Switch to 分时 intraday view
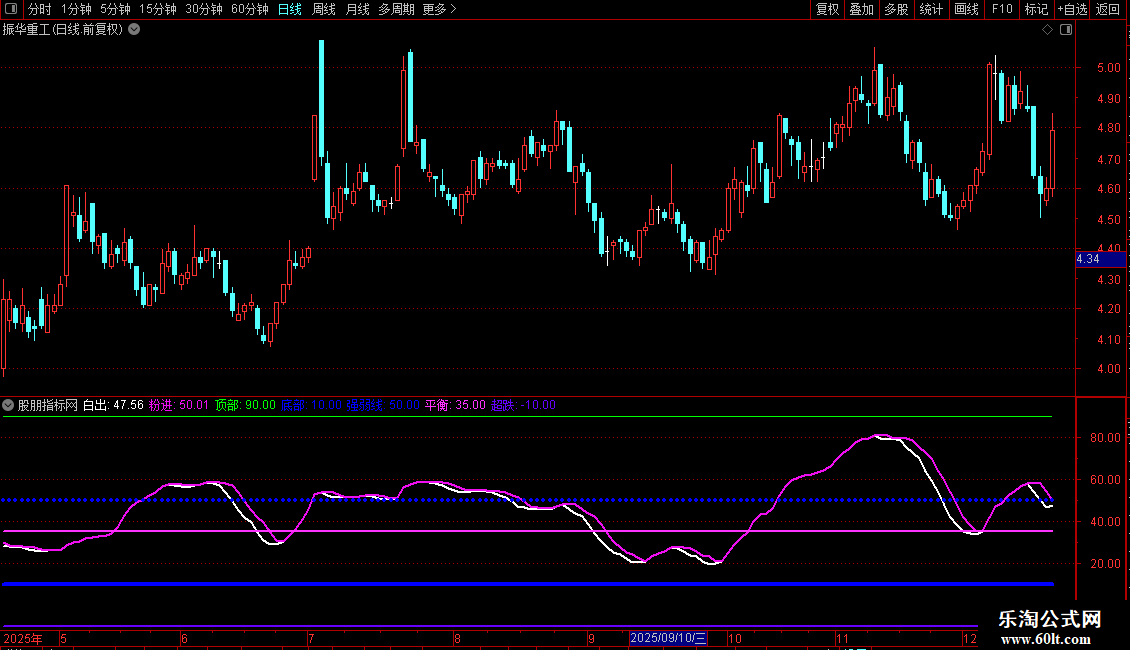 pos(40,9)
